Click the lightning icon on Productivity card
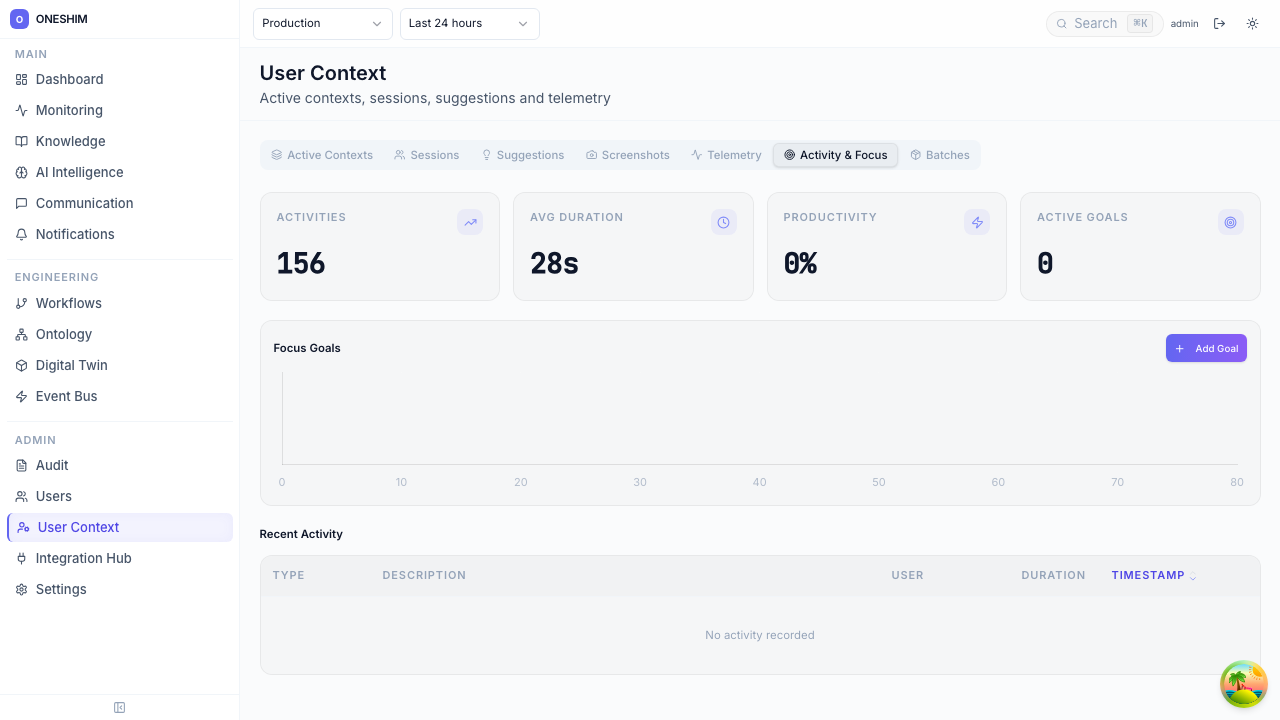 (x=977, y=223)
